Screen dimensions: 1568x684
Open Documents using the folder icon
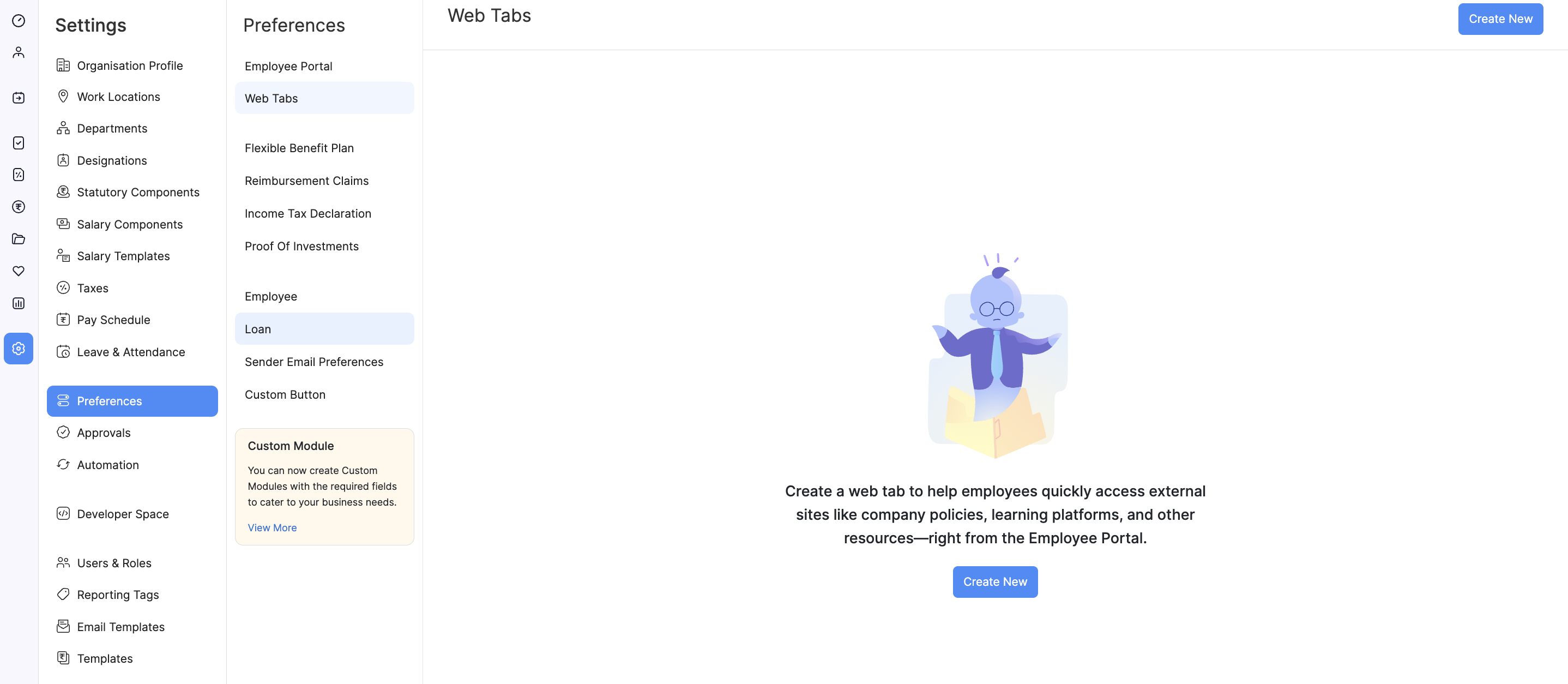click(18, 239)
